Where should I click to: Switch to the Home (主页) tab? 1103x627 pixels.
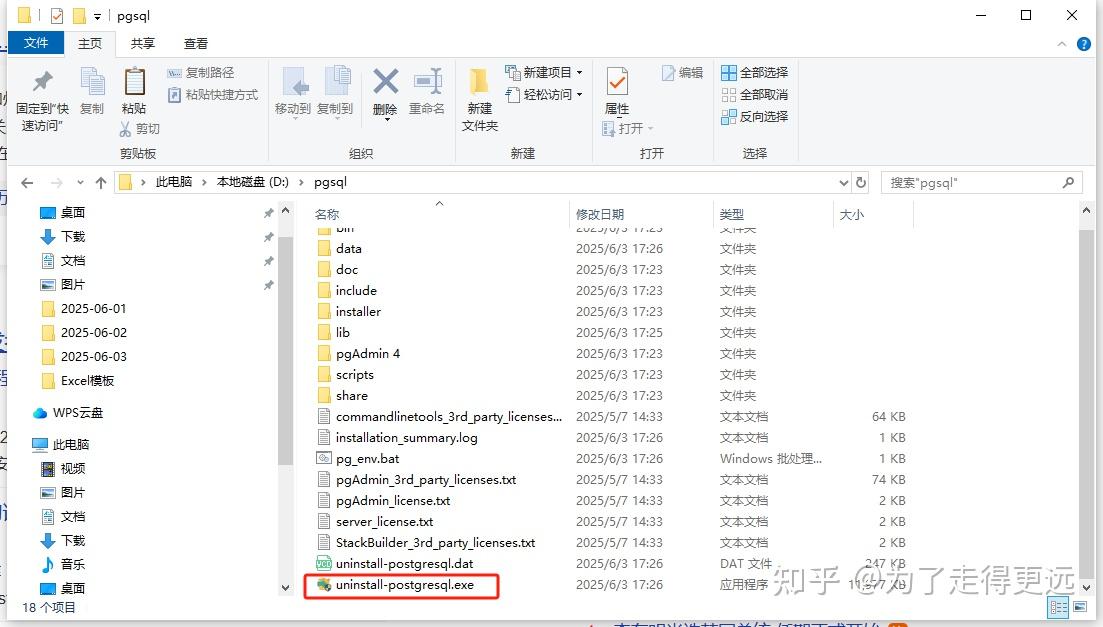click(x=90, y=44)
